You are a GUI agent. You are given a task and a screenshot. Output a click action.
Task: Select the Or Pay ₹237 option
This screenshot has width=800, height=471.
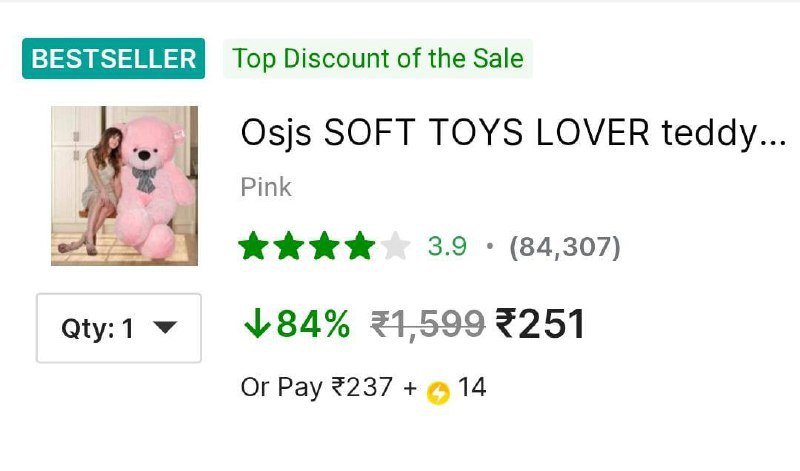[x=317, y=388]
